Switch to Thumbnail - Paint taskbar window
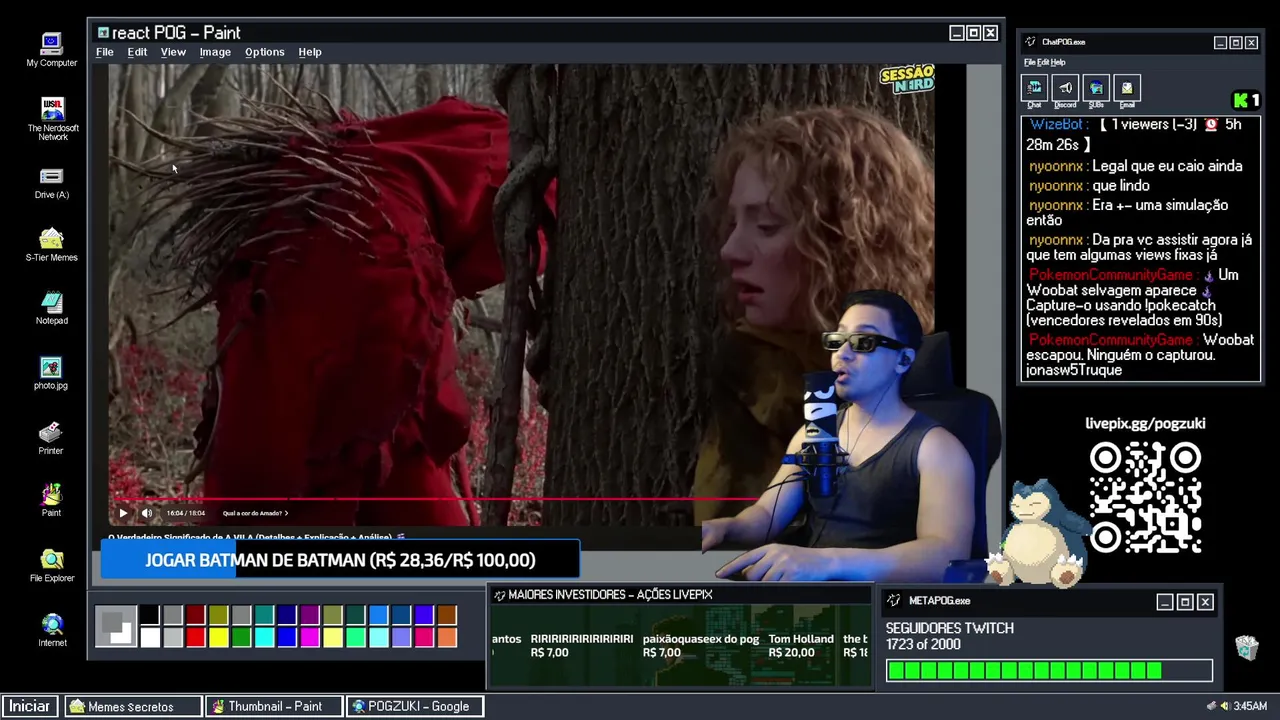Viewport: 1280px width, 720px height. pyautogui.click(x=274, y=706)
